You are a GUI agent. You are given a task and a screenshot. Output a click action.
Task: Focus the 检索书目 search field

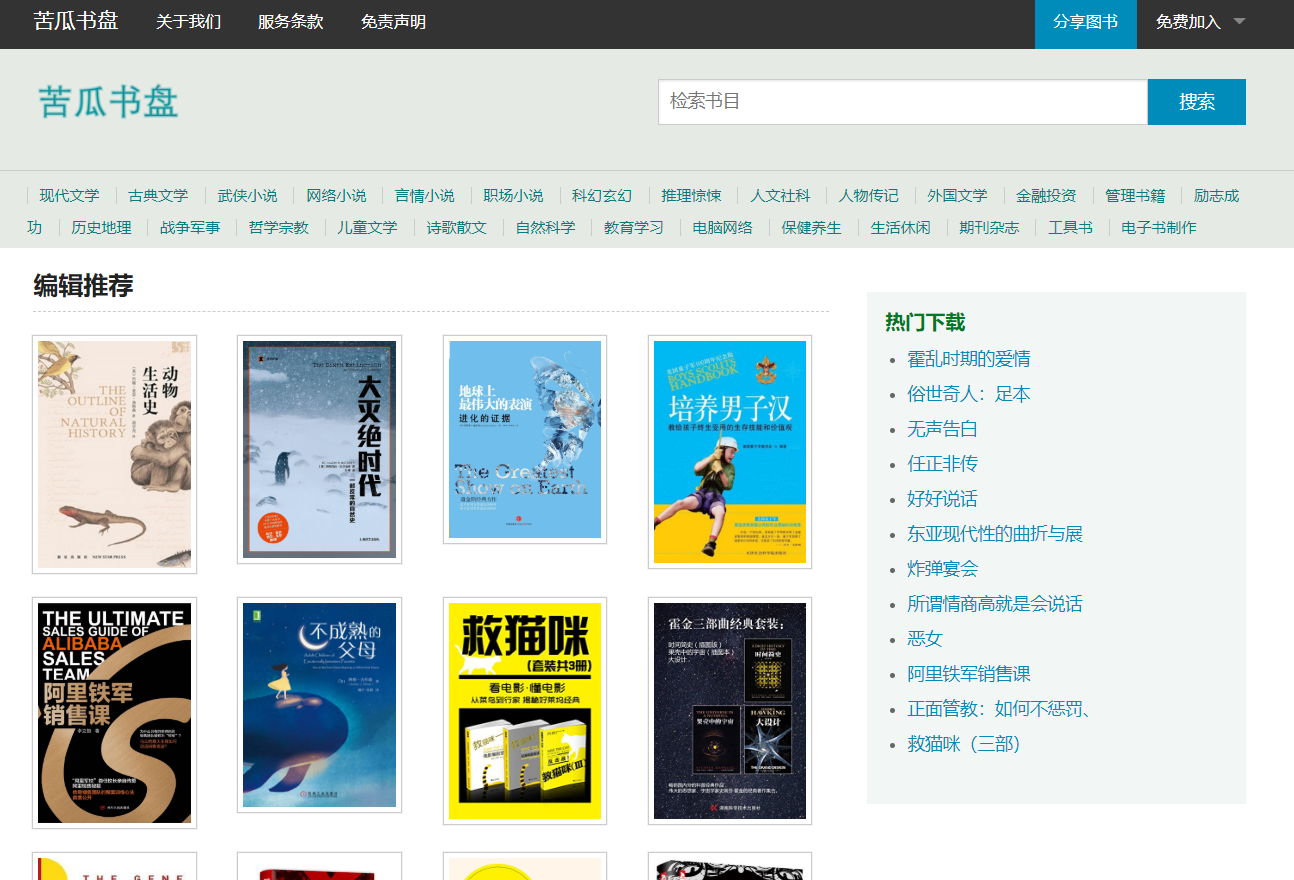tap(902, 102)
